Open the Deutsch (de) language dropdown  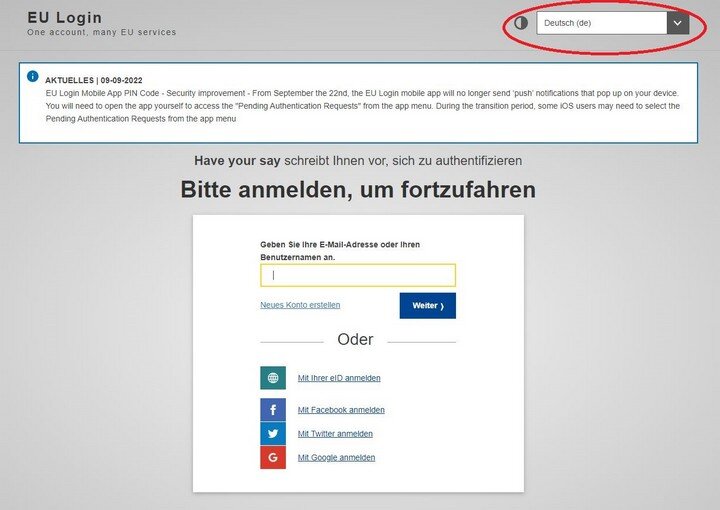pos(601,23)
